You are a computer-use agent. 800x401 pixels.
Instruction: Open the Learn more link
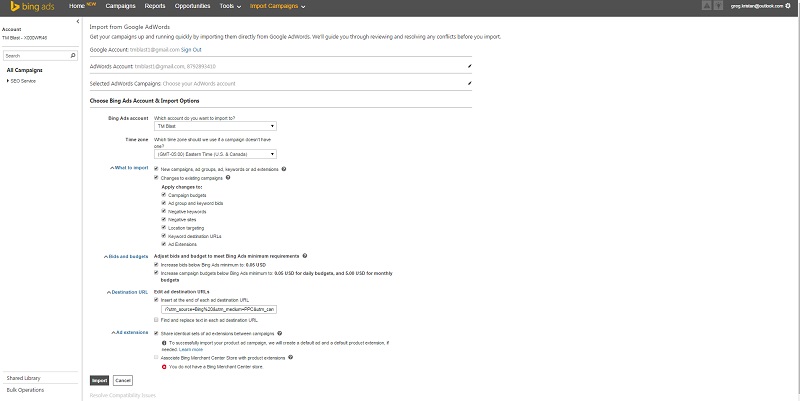[x=191, y=349]
